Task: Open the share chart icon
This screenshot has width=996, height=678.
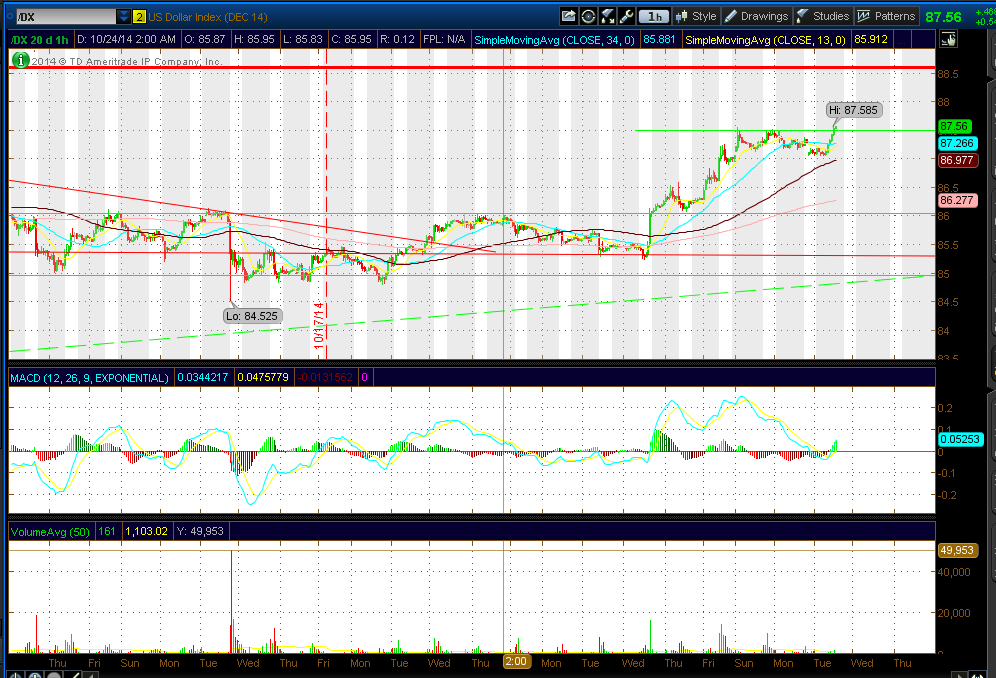Action: [x=569, y=16]
